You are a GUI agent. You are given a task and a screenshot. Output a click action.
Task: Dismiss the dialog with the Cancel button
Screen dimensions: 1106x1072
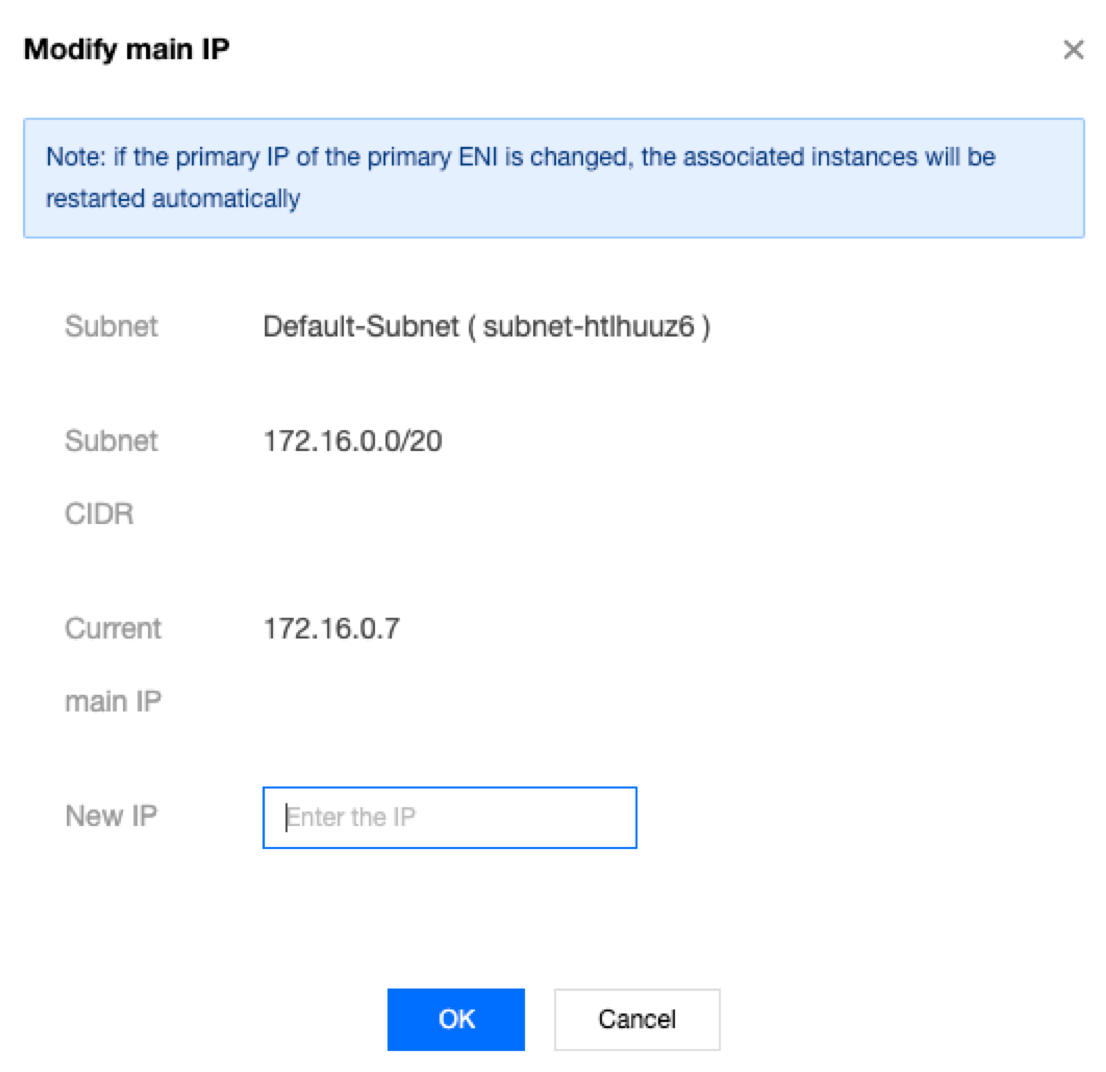pyautogui.click(x=637, y=1019)
